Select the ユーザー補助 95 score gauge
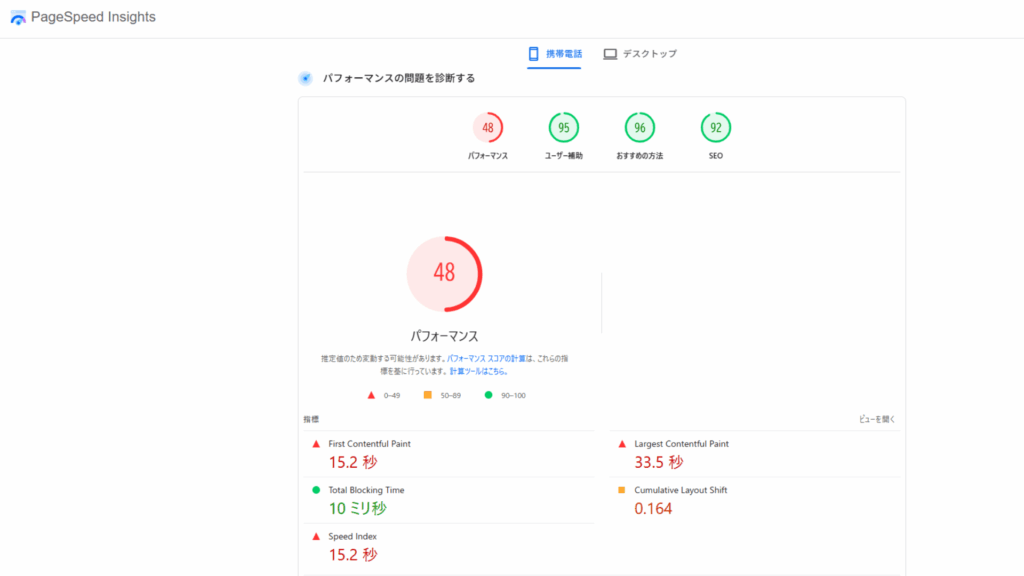The width and height of the screenshot is (1024, 576). [564, 128]
